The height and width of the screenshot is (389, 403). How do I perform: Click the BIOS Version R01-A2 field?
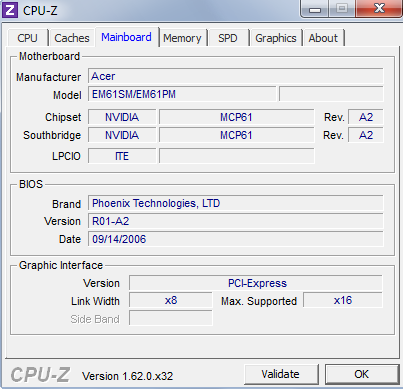pyautogui.click(x=236, y=221)
